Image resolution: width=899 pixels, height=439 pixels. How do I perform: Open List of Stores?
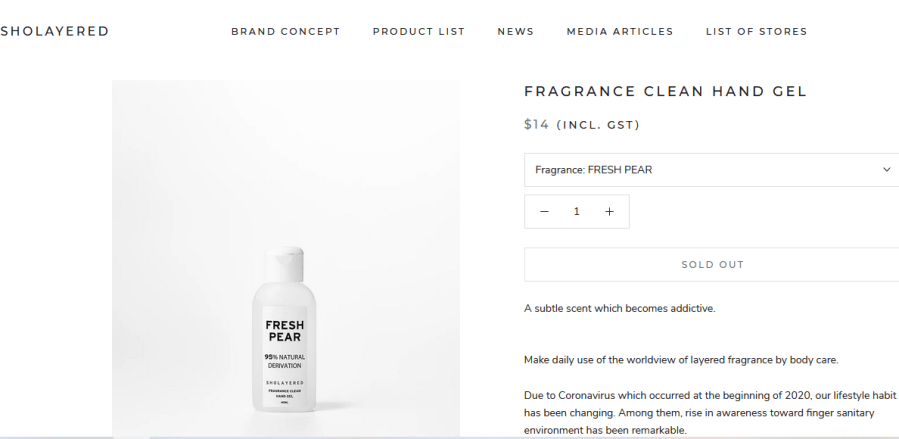point(756,31)
